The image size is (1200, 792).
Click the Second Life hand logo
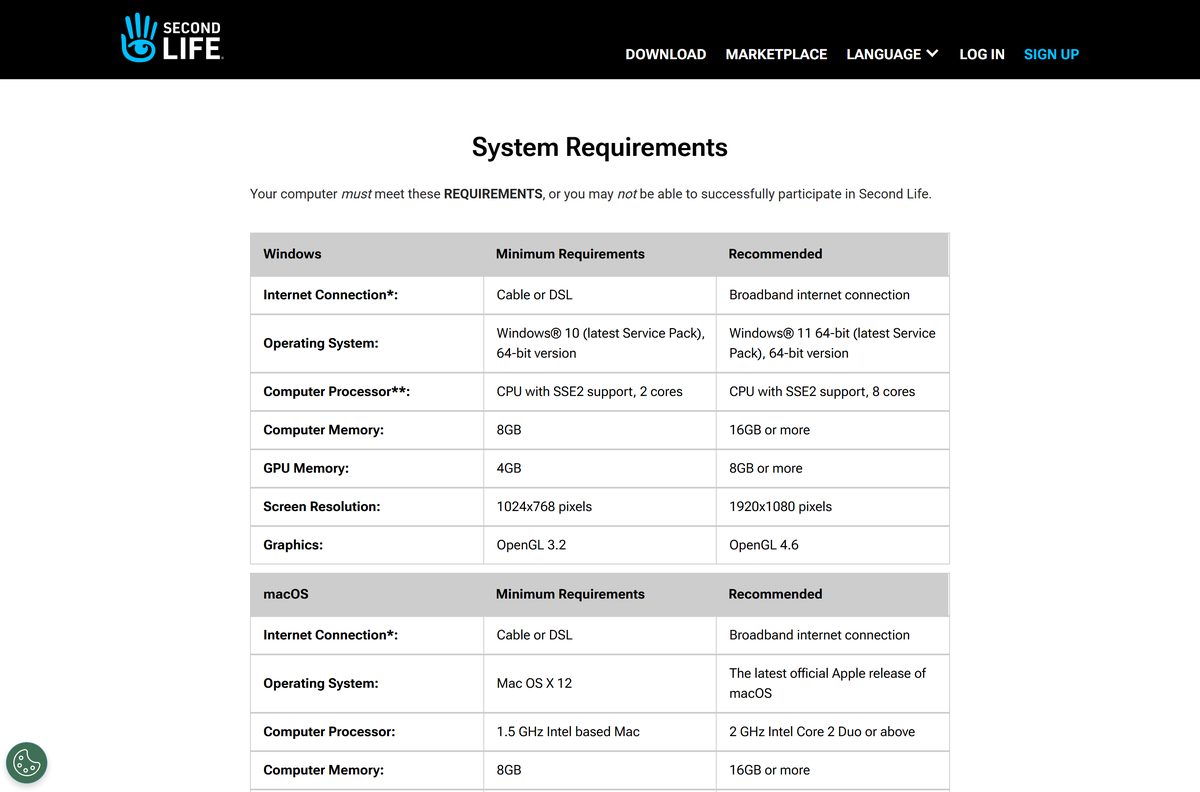coord(171,38)
